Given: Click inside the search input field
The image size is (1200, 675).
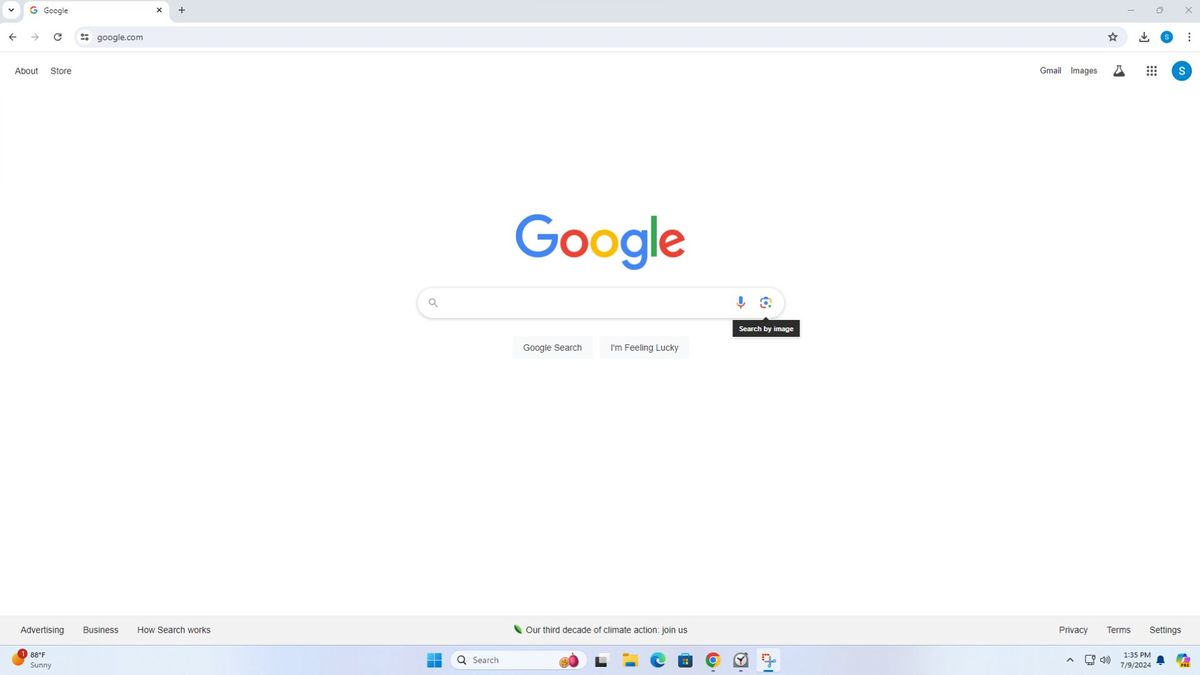Looking at the screenshot, I should tap(580, 302).
